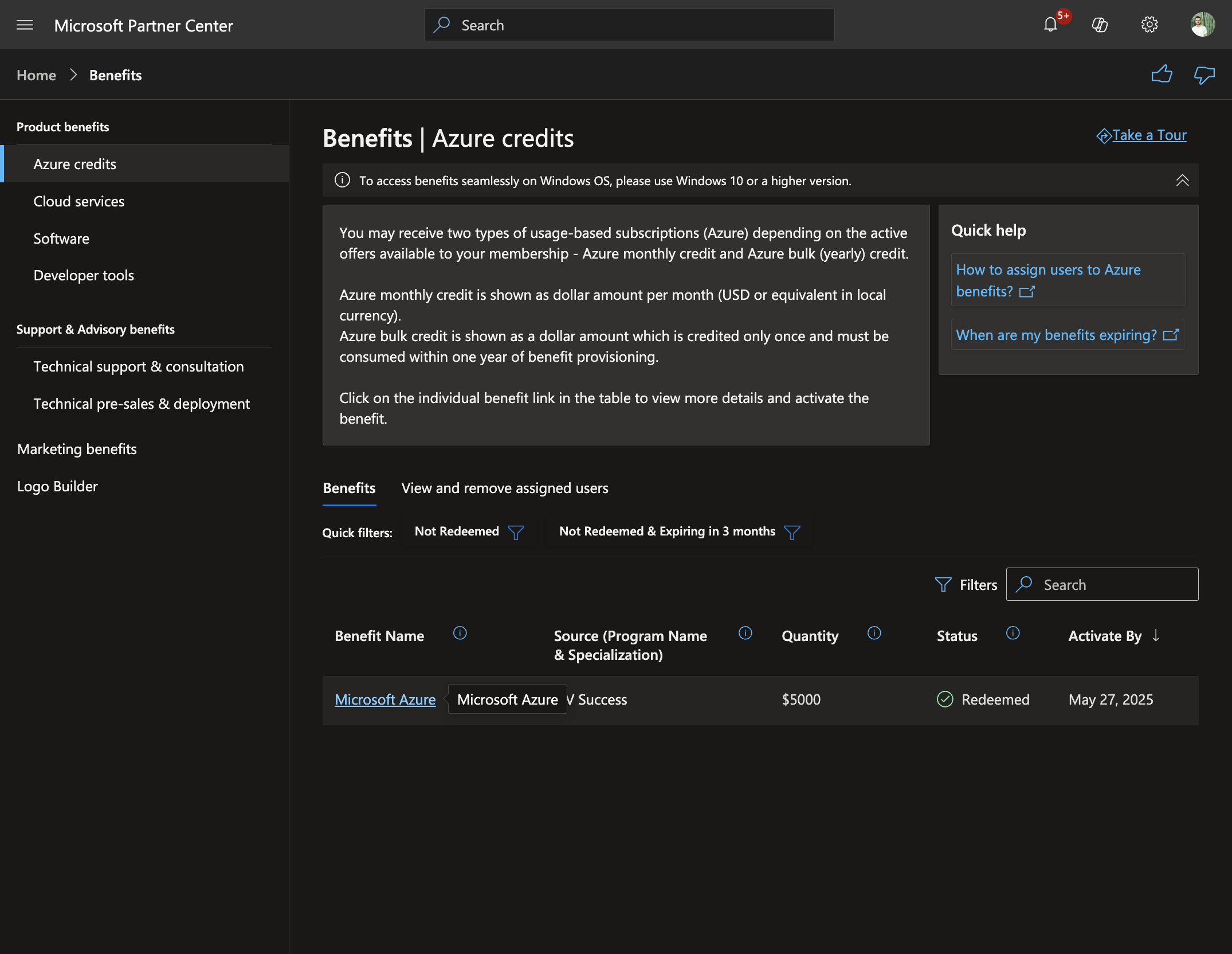Switch to the Benefits tab
The image size is (1232, 954).
(x=349, y=488)
